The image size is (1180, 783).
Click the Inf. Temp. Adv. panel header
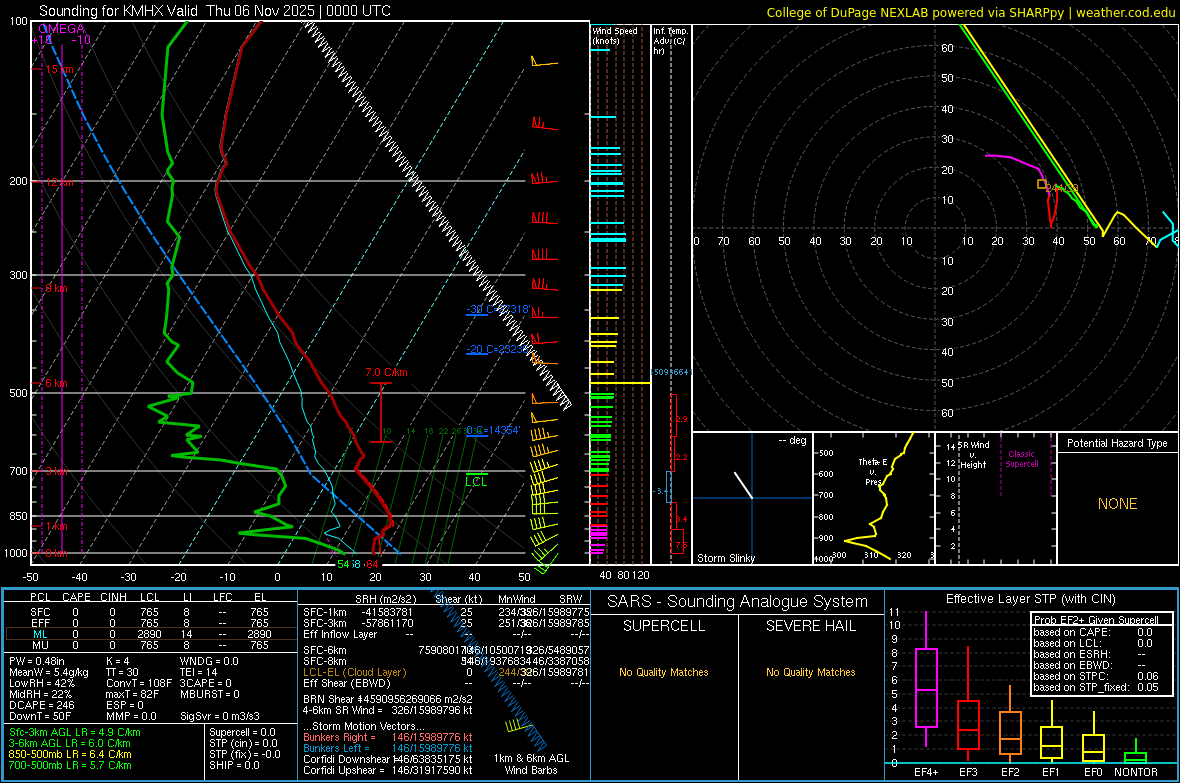pos(670,41)
